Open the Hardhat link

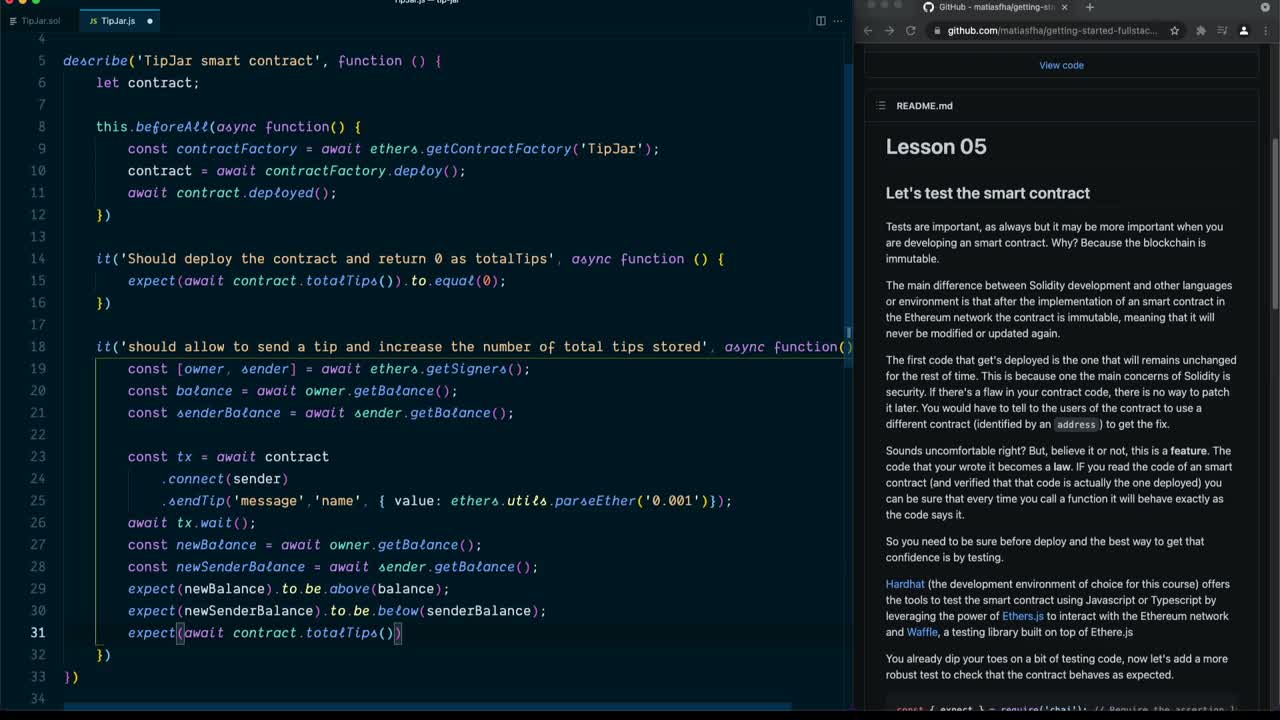click(904, 583)
